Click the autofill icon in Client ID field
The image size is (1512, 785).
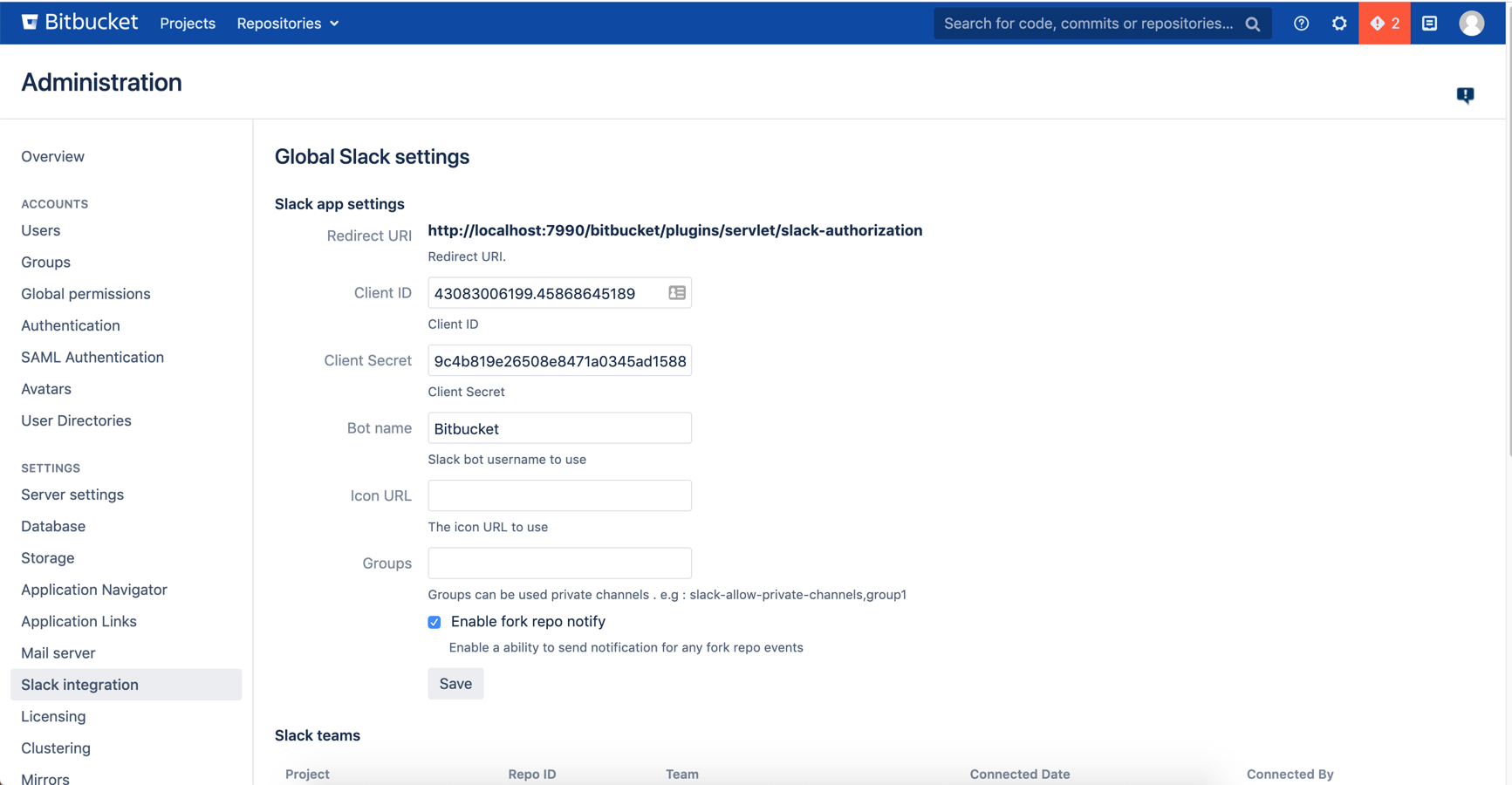click(677, 293)
